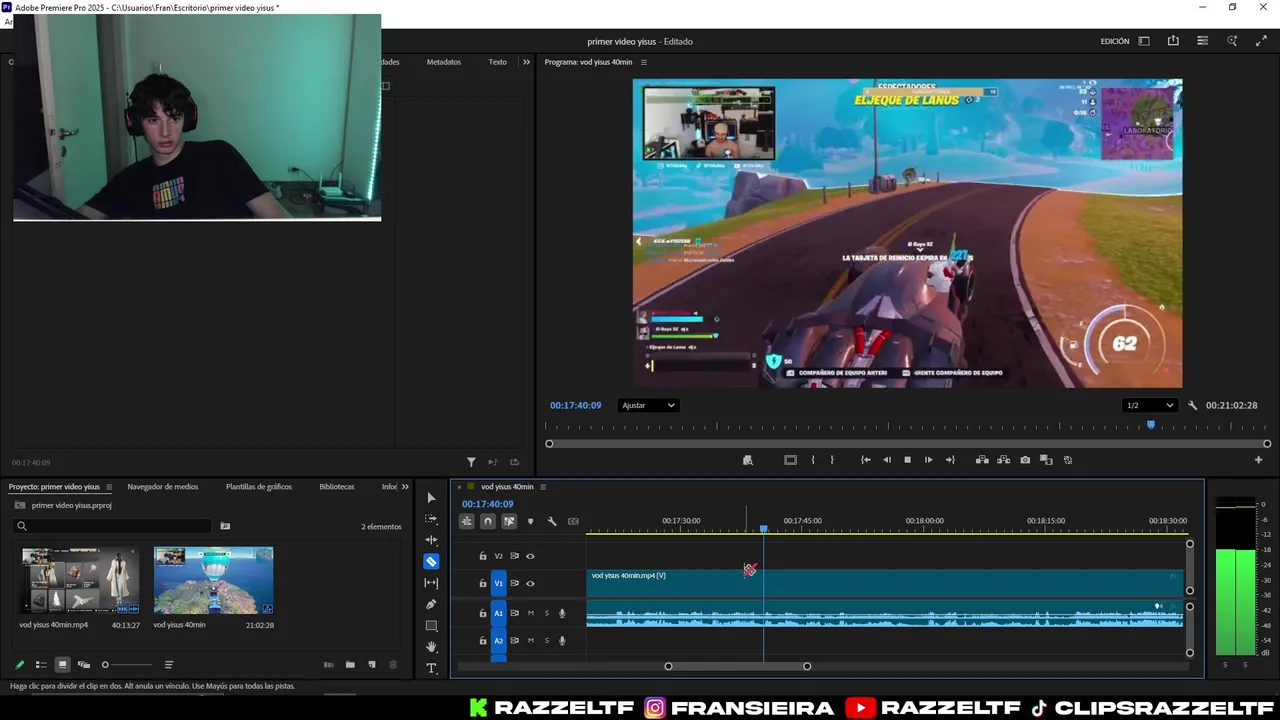Viewport: 1280px width, 720px height.
Task: Select the Track Select Forward tool
Action: [x=431, y=519]
